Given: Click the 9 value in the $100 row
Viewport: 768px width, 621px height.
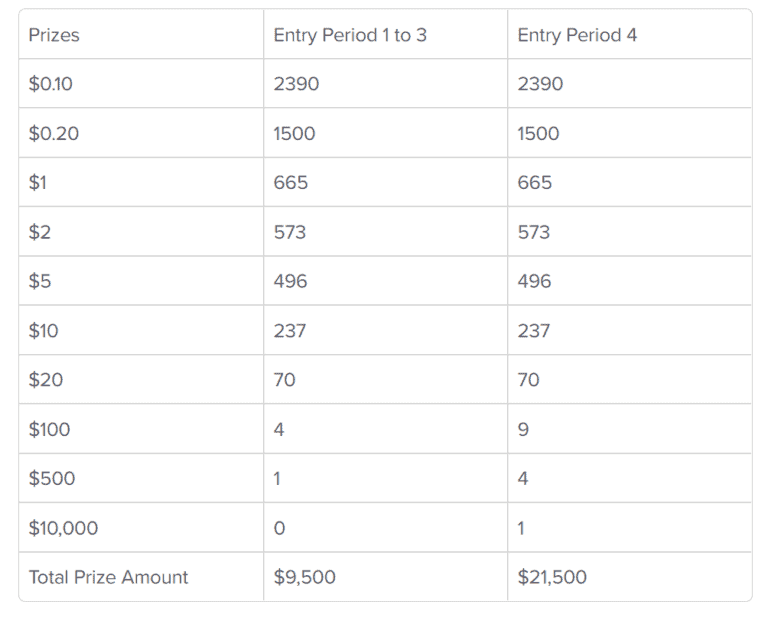Looking at the screenshot, I should (x=523, y=430).
